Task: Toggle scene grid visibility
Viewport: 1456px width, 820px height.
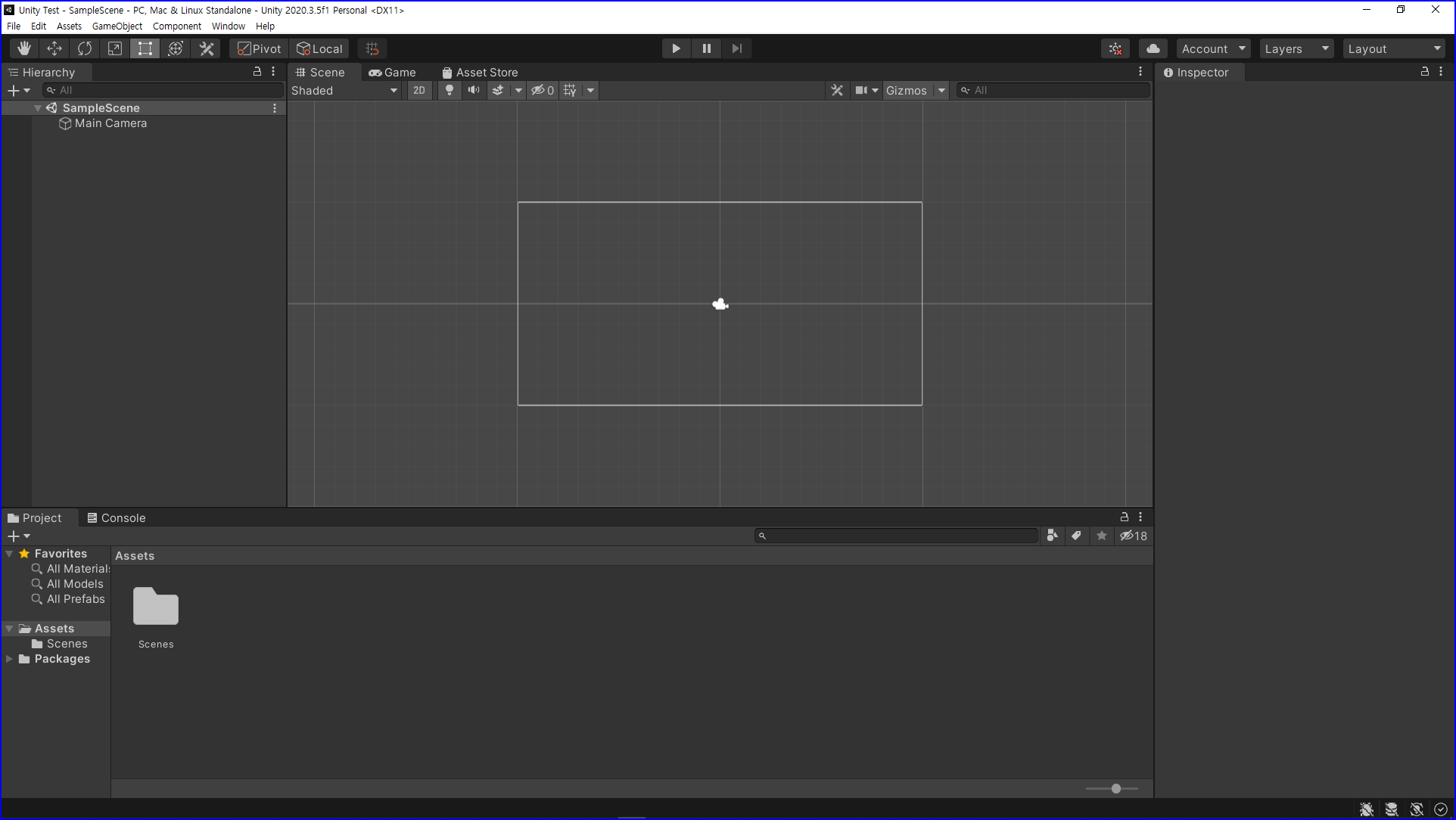Action: (571, 90)
